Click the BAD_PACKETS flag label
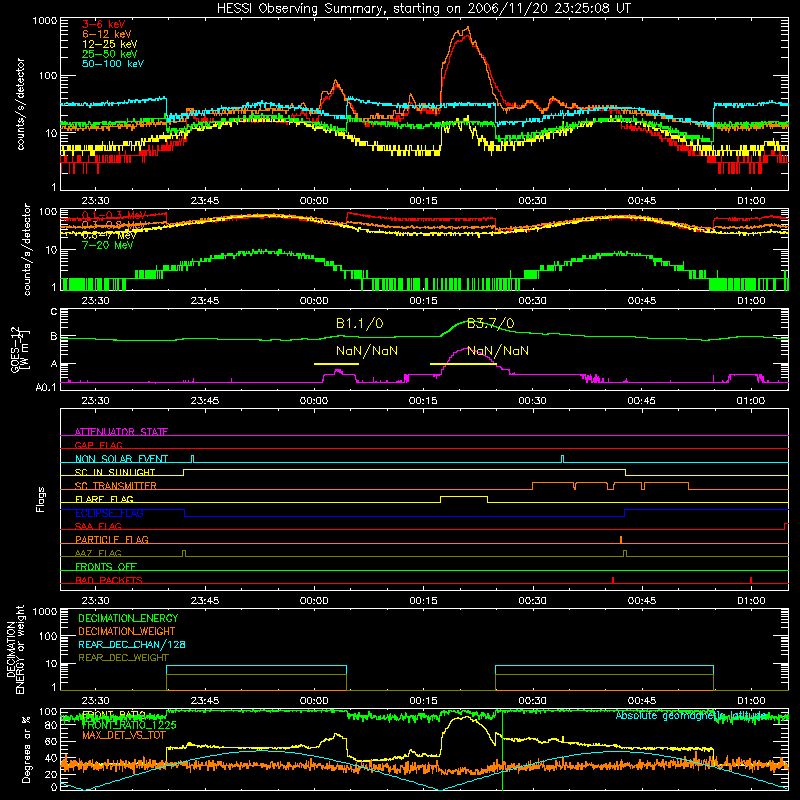The image size is (800, 800). point(109,580)
